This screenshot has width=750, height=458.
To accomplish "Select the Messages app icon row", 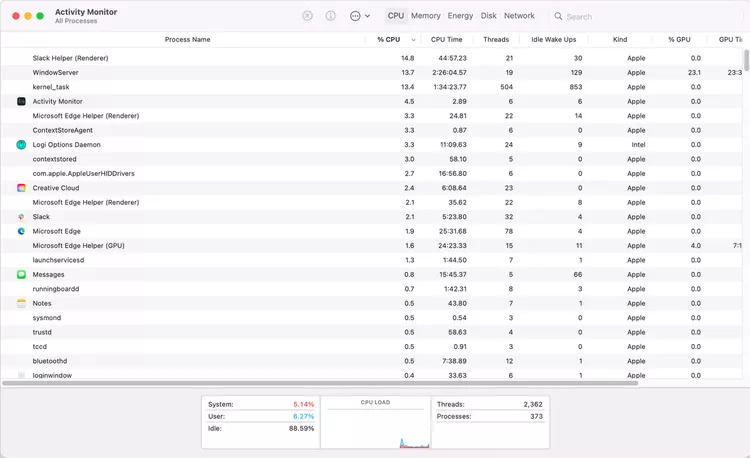I will point(21,274).
